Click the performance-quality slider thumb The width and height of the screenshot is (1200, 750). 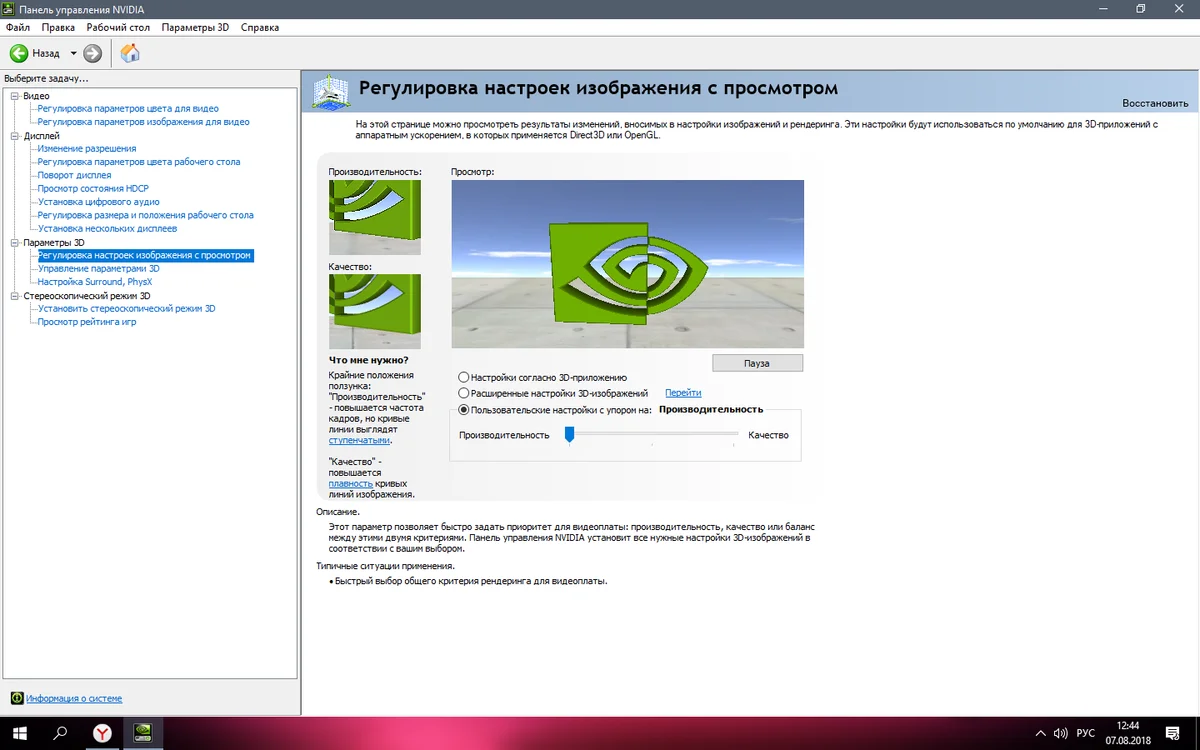point(569,434)
